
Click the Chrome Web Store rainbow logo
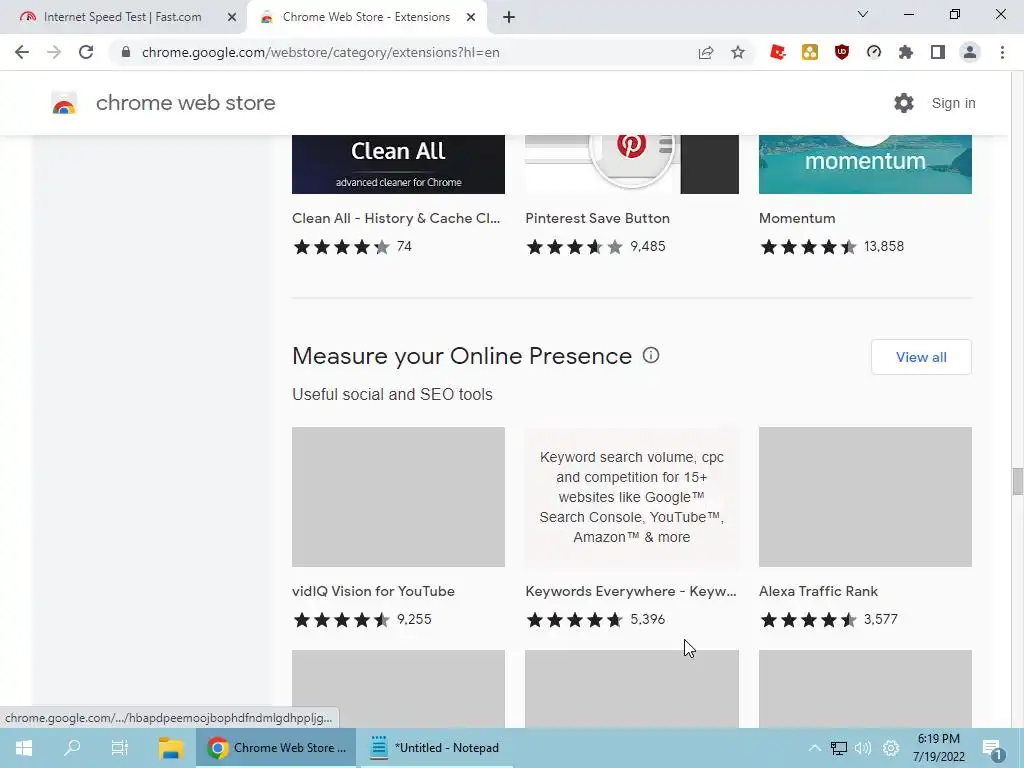click(x=64, y=103)
